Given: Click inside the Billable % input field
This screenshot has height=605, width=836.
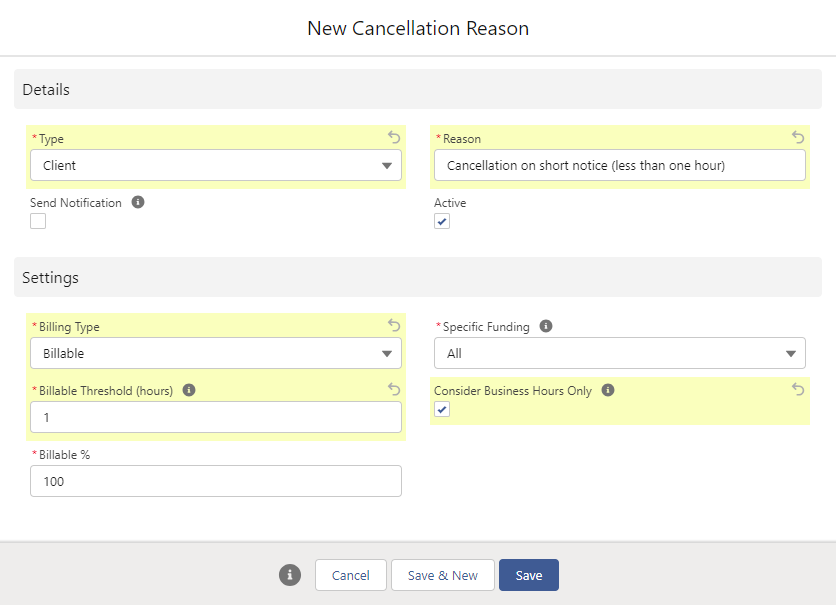Looking at the screenshot, I should click(215, 481).
